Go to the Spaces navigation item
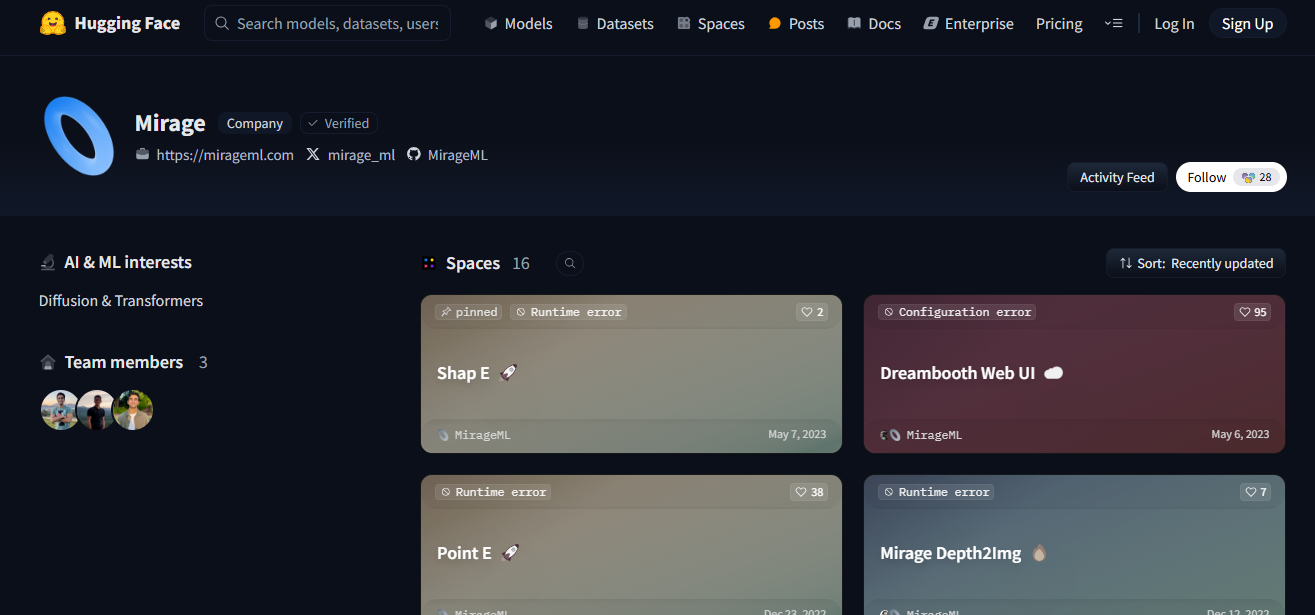The width and height of the screenshot is (1315, 615). [710, 24]
